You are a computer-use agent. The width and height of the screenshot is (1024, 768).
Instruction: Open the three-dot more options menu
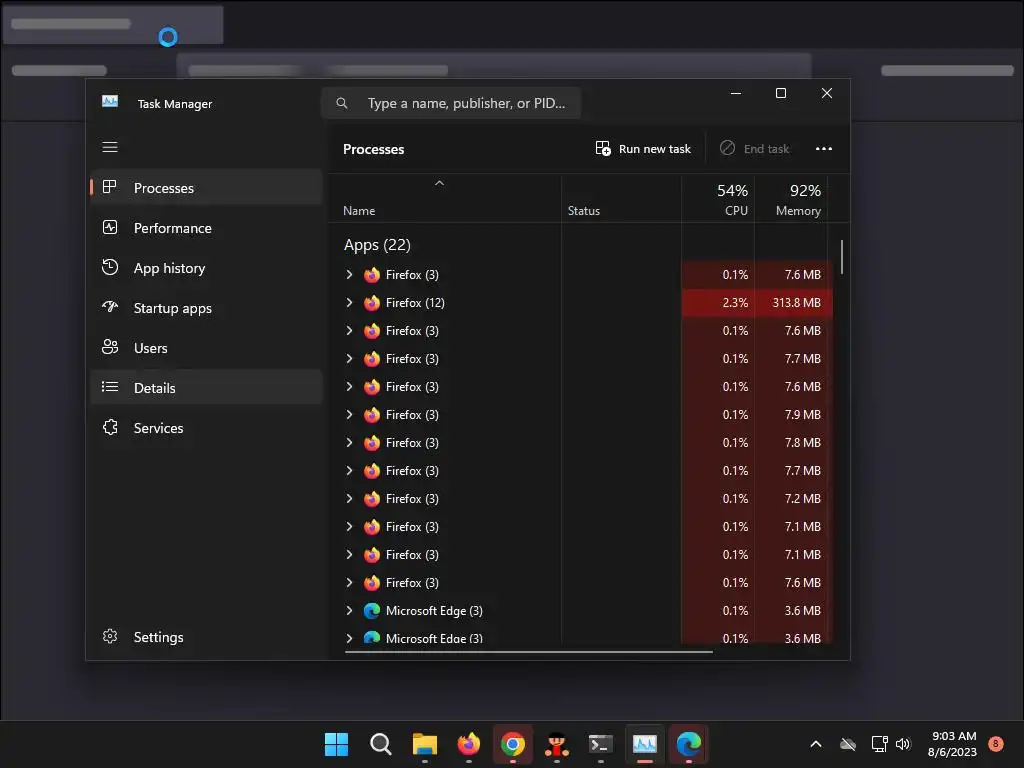(824, 149)
